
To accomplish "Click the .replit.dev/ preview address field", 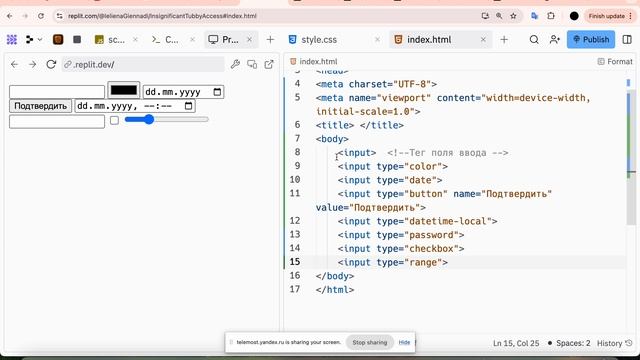I will point(143,64).
